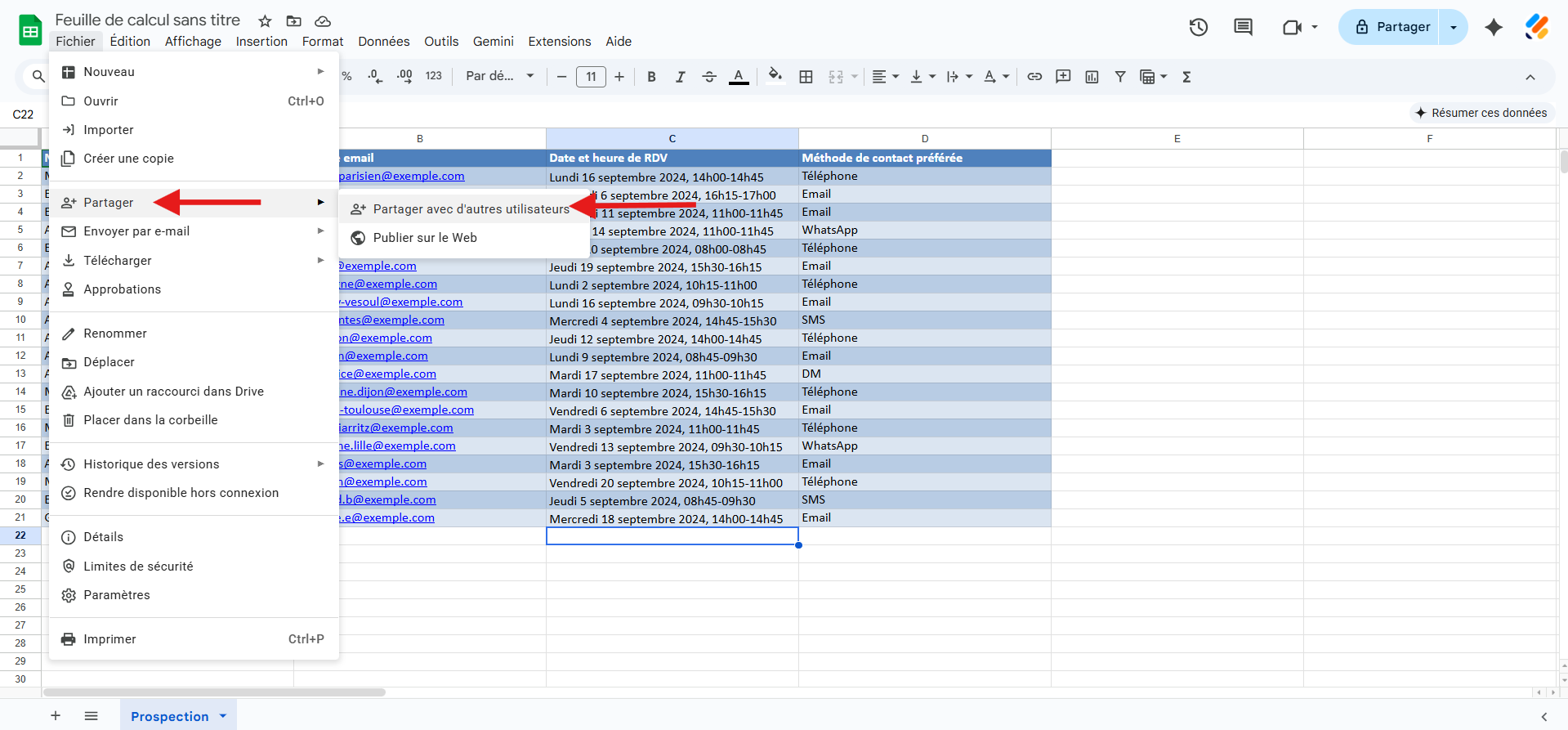Expand the Share button dropdown arrow

(x=1453, y=27)
